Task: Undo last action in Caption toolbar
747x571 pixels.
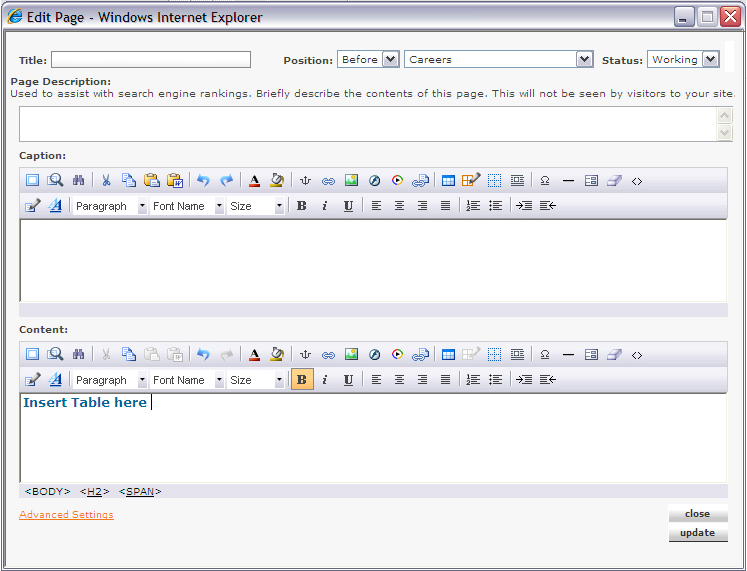Action: 203,180
